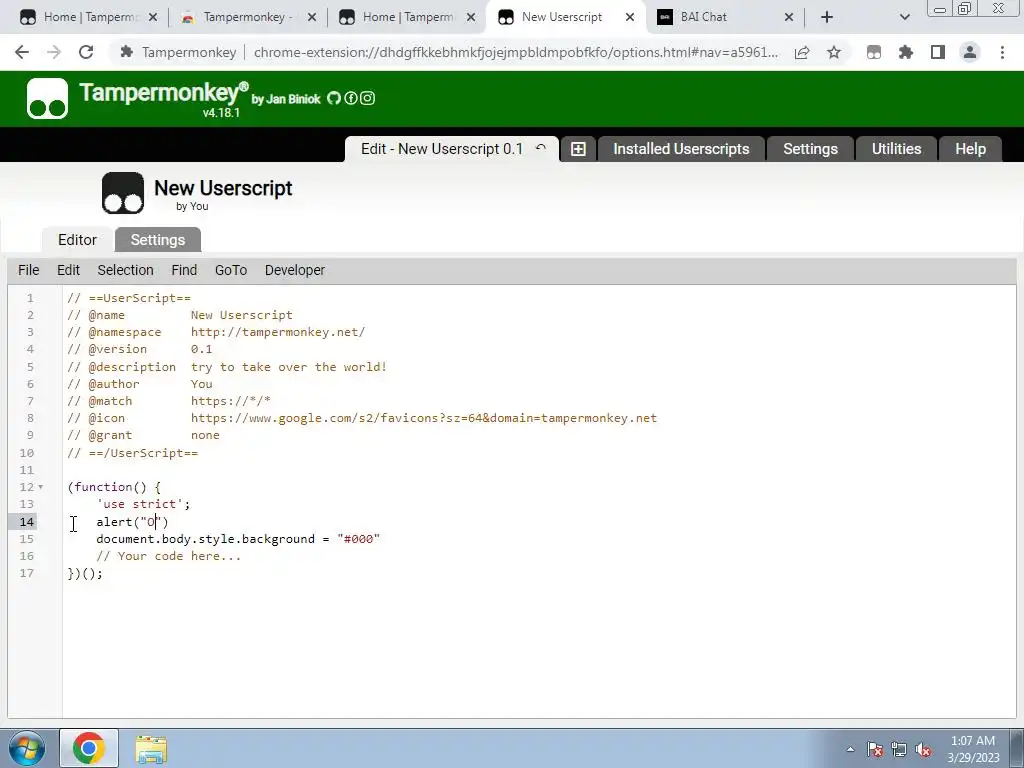
Task: Click the @namespace tampermonkey.net line
Action: 216,332
